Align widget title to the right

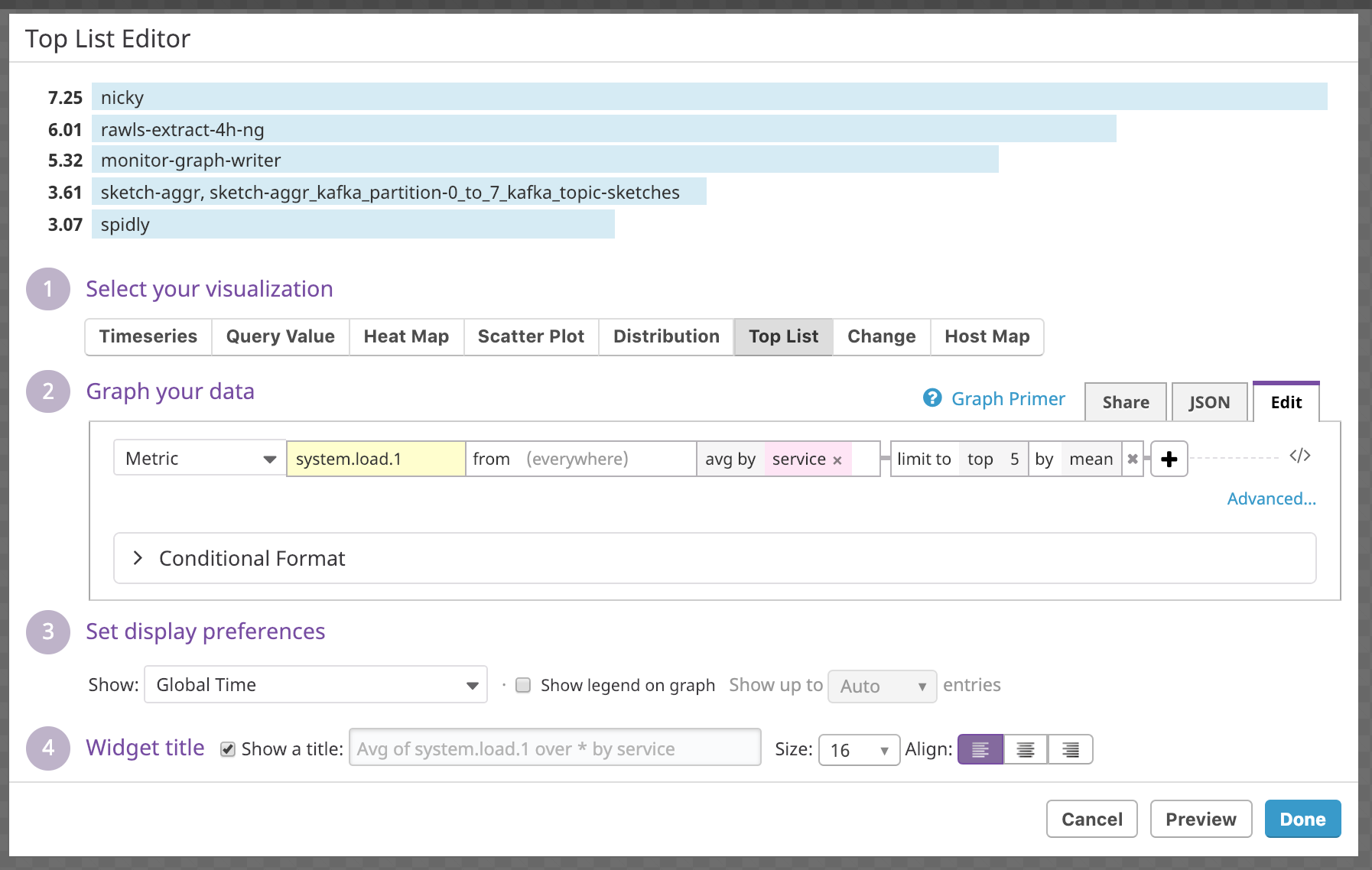(1071, 750)
